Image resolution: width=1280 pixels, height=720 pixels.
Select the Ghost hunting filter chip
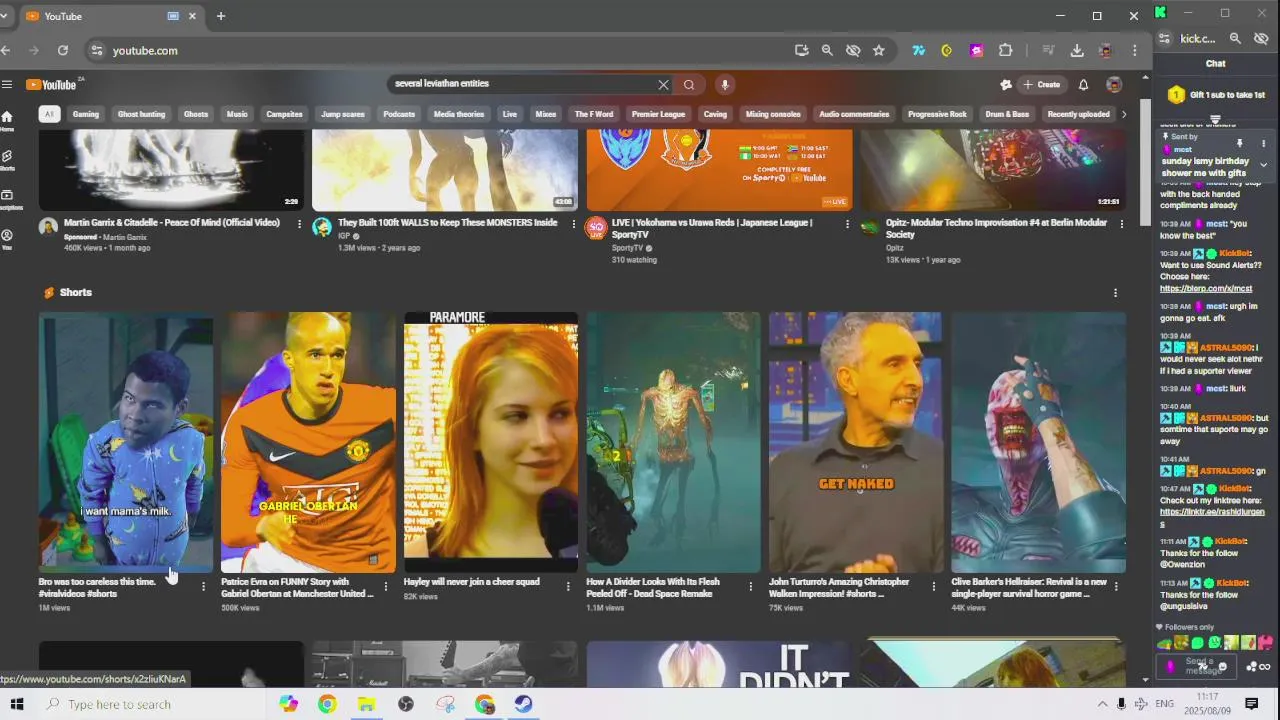pos(141,114)
